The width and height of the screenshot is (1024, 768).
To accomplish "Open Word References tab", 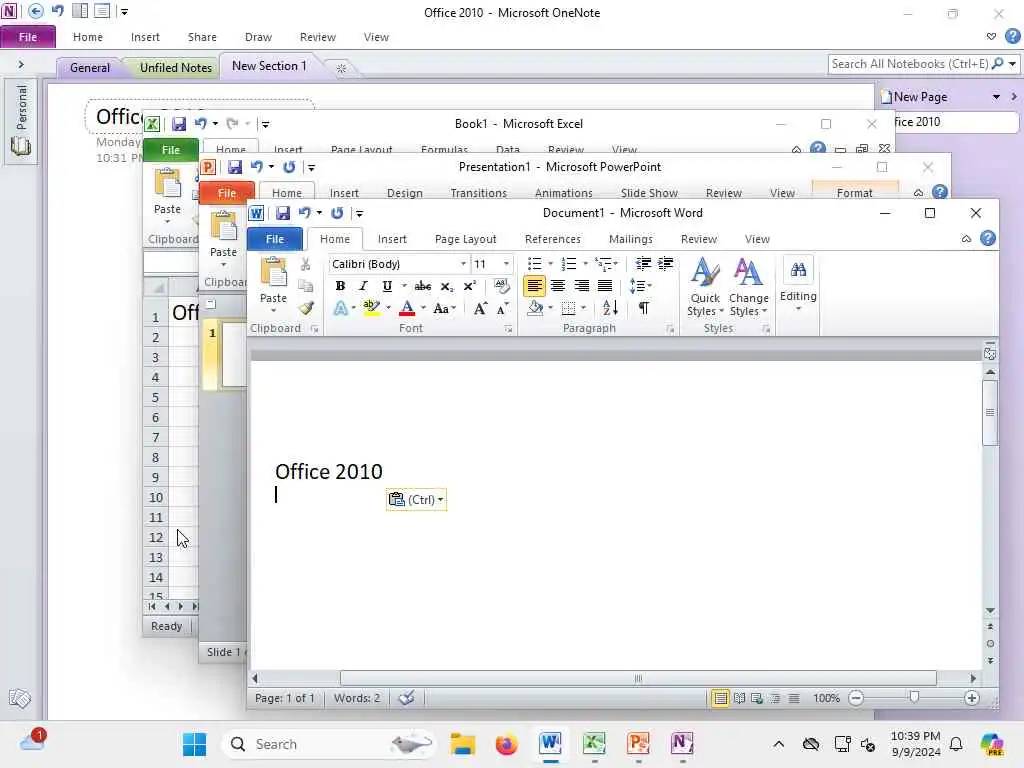I will point(552,239).
